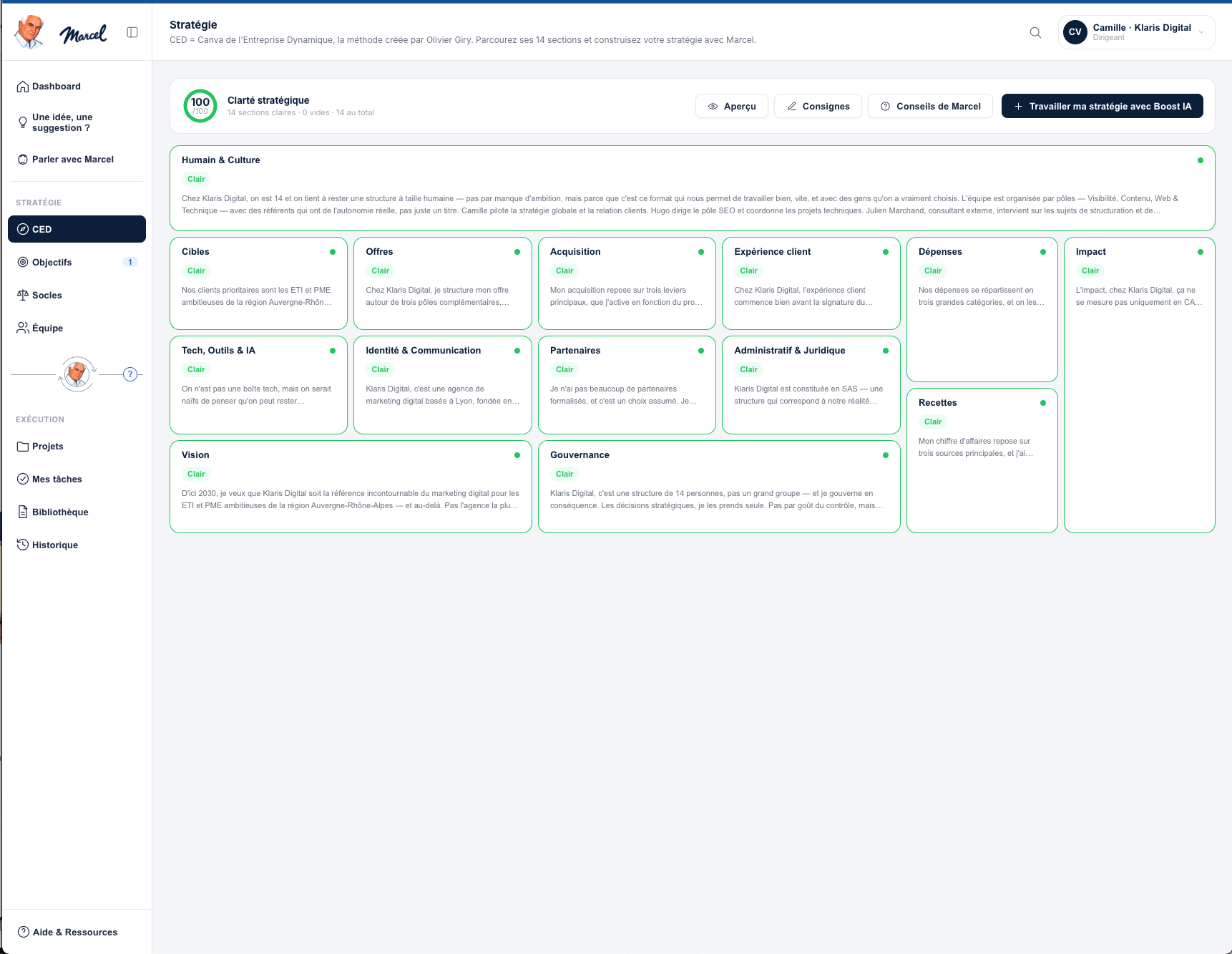Click Conseils de Marcel button
Image resolution: width=1232 pixels, height=954 pixels.
tap(930, 106)
